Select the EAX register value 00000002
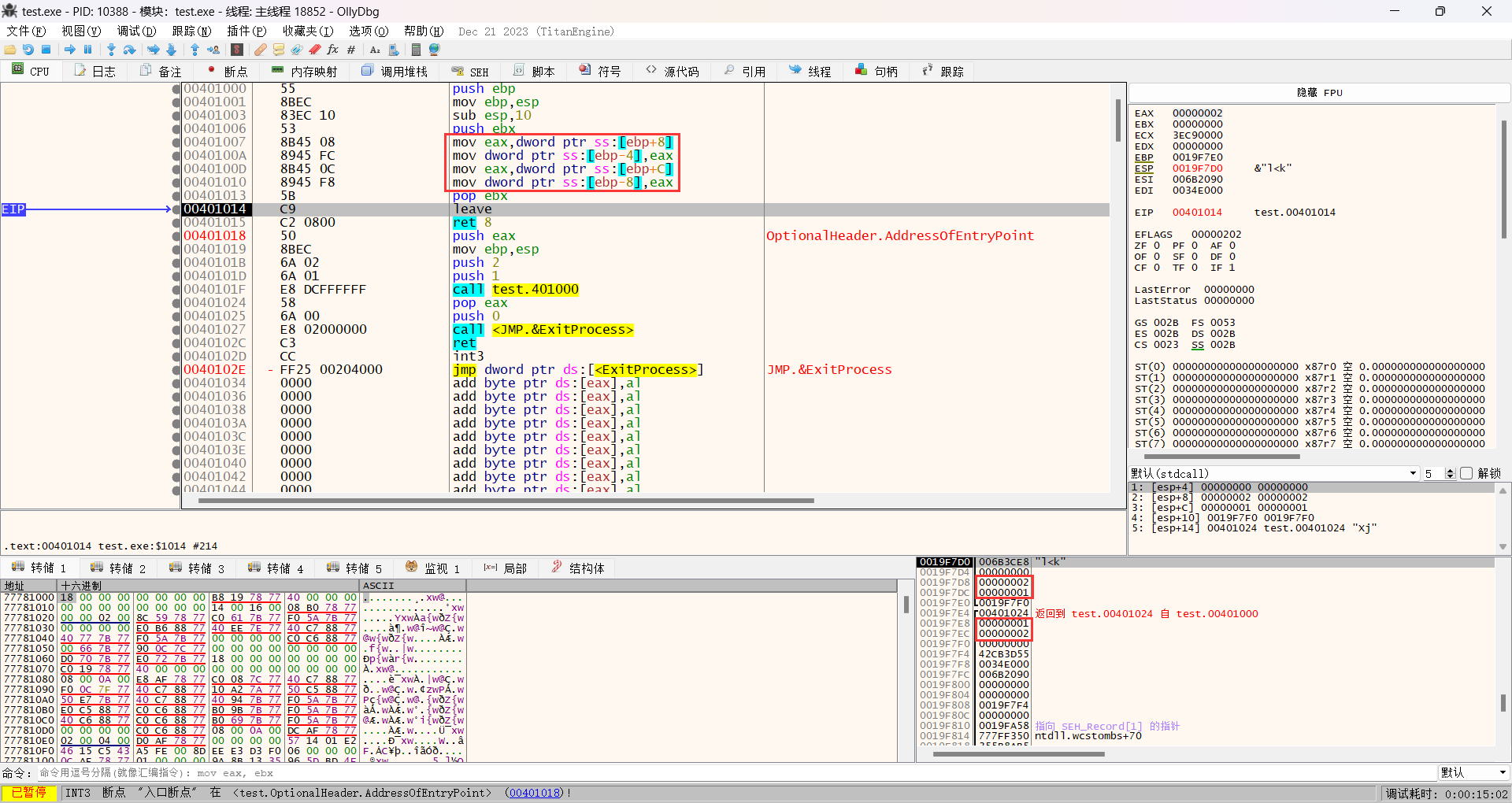Viewport: 1512px width, 803px height. (1197, 113)
